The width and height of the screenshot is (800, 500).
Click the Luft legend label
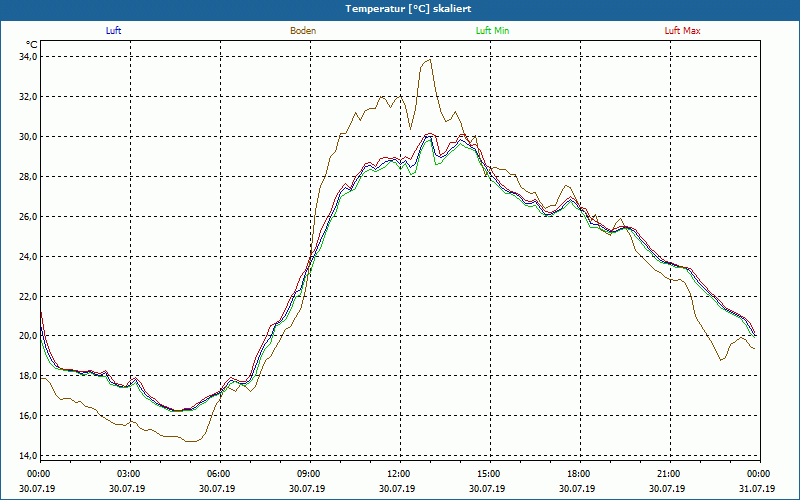pyautogui.click(x=113, y=31)
